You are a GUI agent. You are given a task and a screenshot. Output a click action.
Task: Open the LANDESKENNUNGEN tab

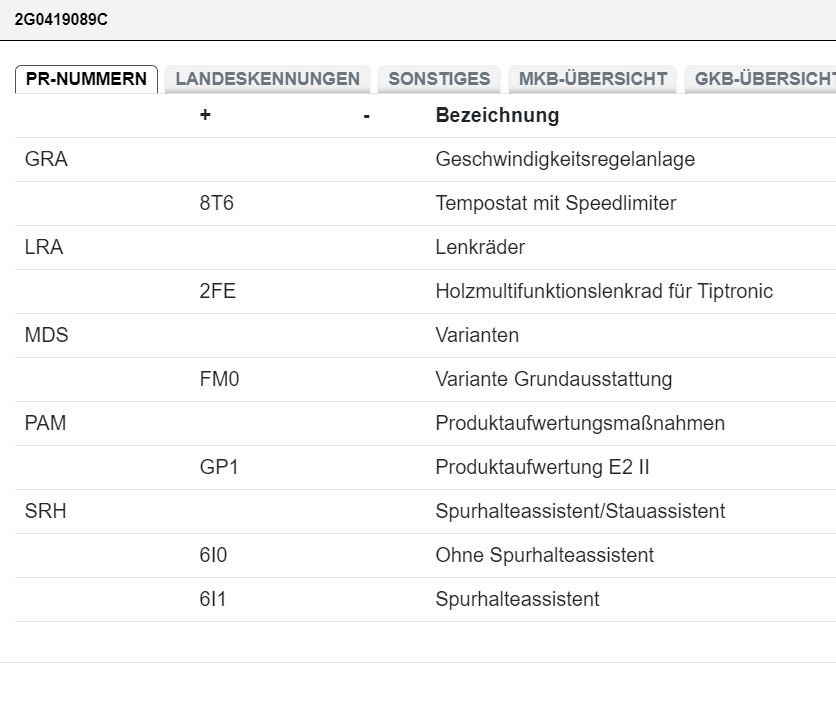(x=267, y=79)
